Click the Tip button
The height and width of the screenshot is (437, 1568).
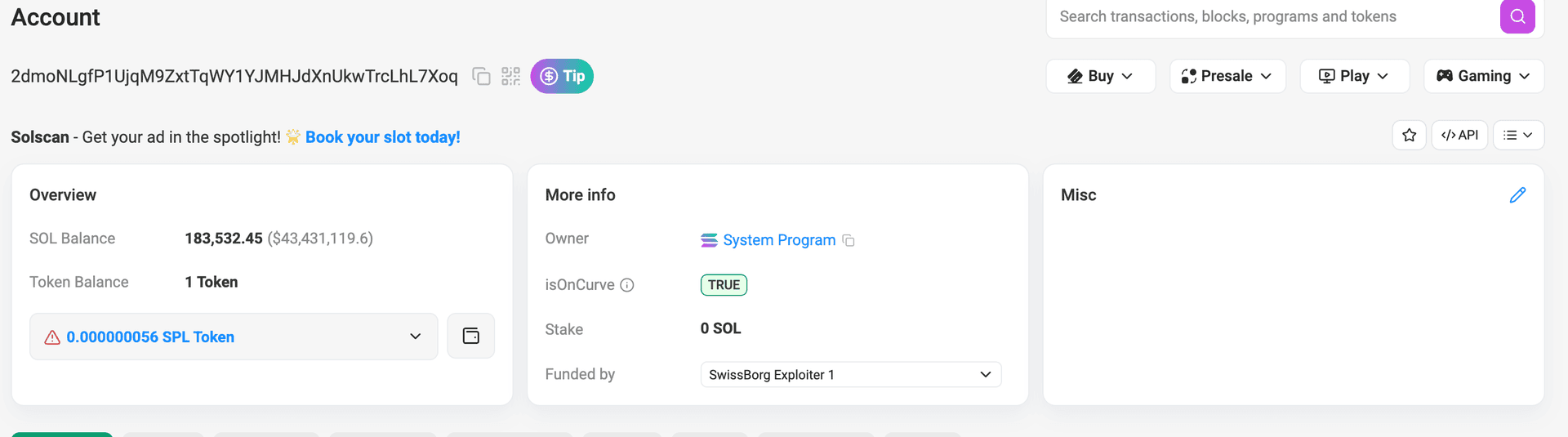point(562,76)
